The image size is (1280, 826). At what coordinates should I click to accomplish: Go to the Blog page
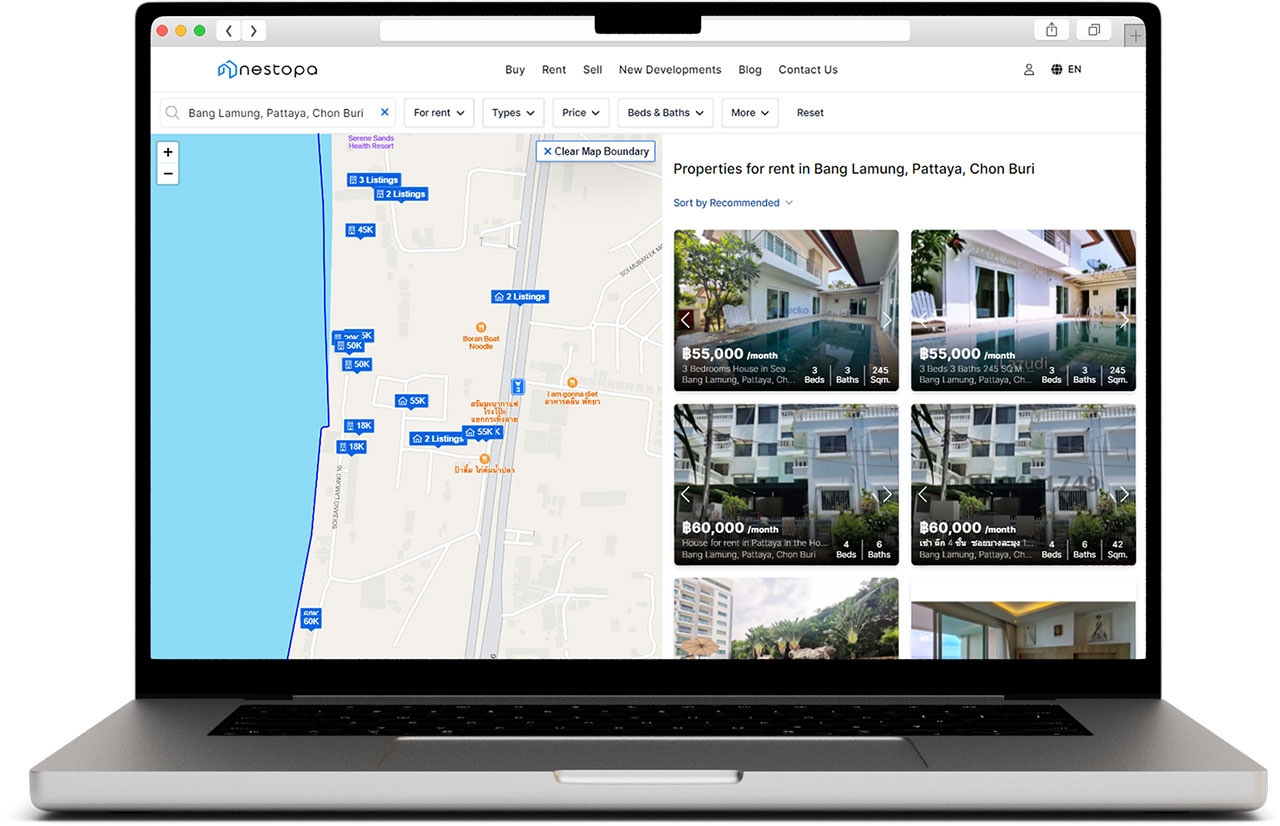[749, 70]
